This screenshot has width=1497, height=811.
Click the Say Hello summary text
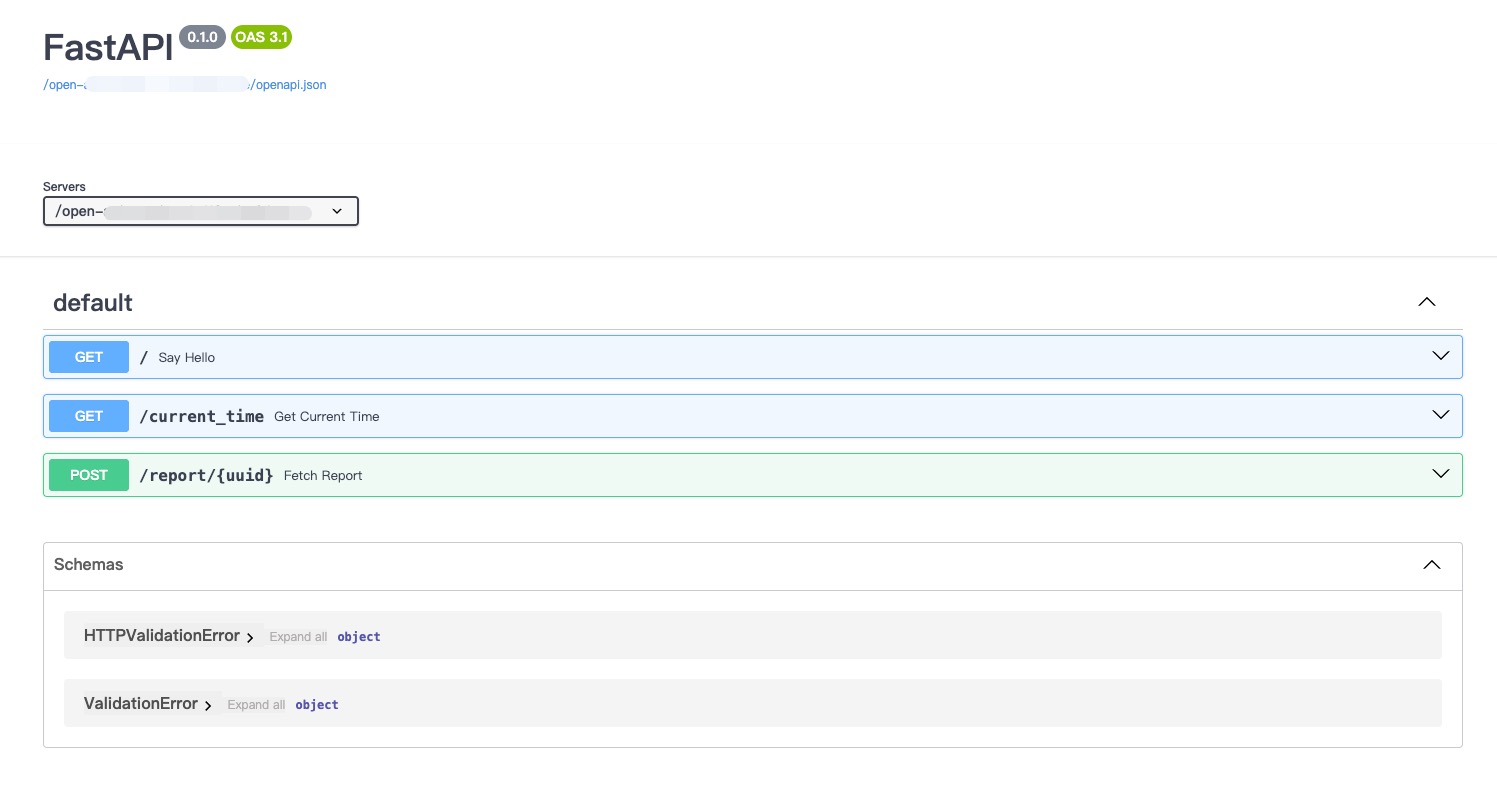tap(187, 357)
